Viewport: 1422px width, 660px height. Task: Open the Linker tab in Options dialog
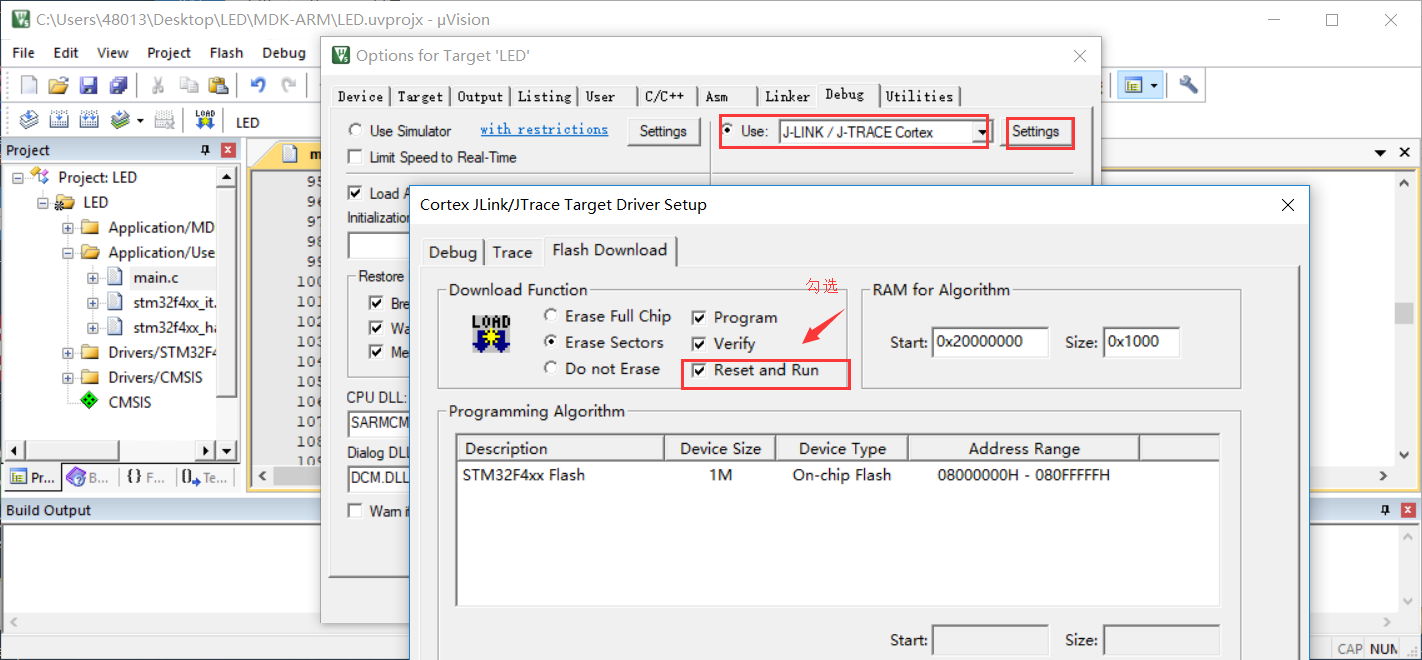pos(787,96)
